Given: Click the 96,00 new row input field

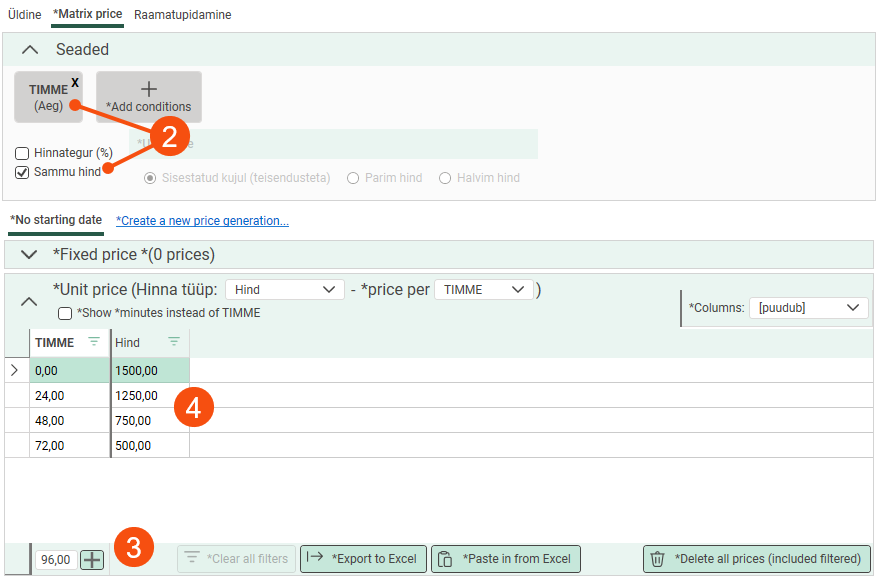Looking at the screenshot, I should click(55, 560).
